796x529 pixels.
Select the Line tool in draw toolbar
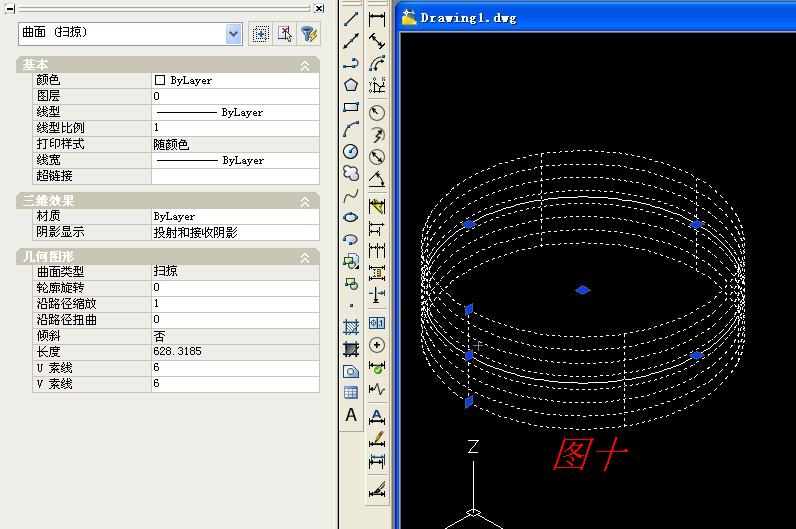pos(351,19)
